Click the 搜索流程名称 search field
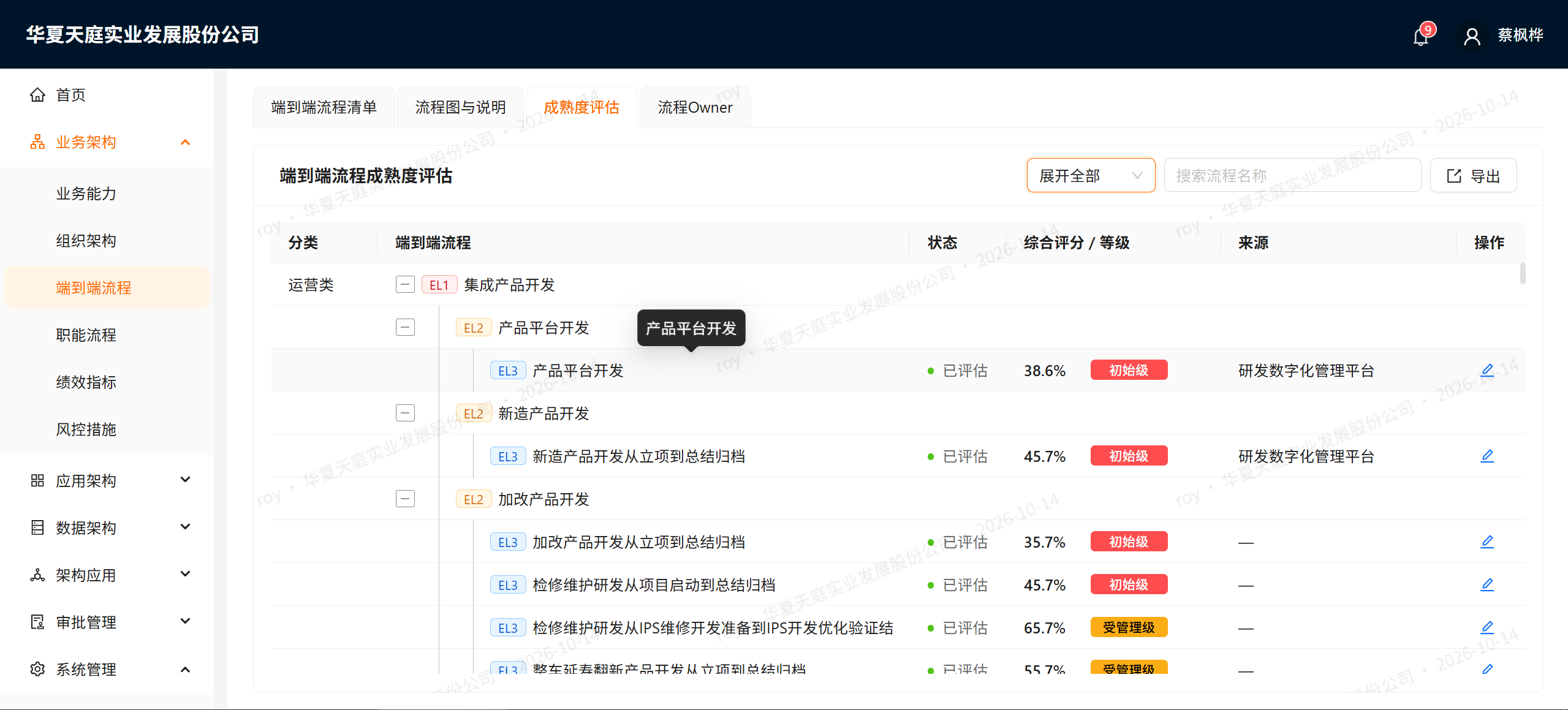1568x710 pixels. tap(1292, 176)
